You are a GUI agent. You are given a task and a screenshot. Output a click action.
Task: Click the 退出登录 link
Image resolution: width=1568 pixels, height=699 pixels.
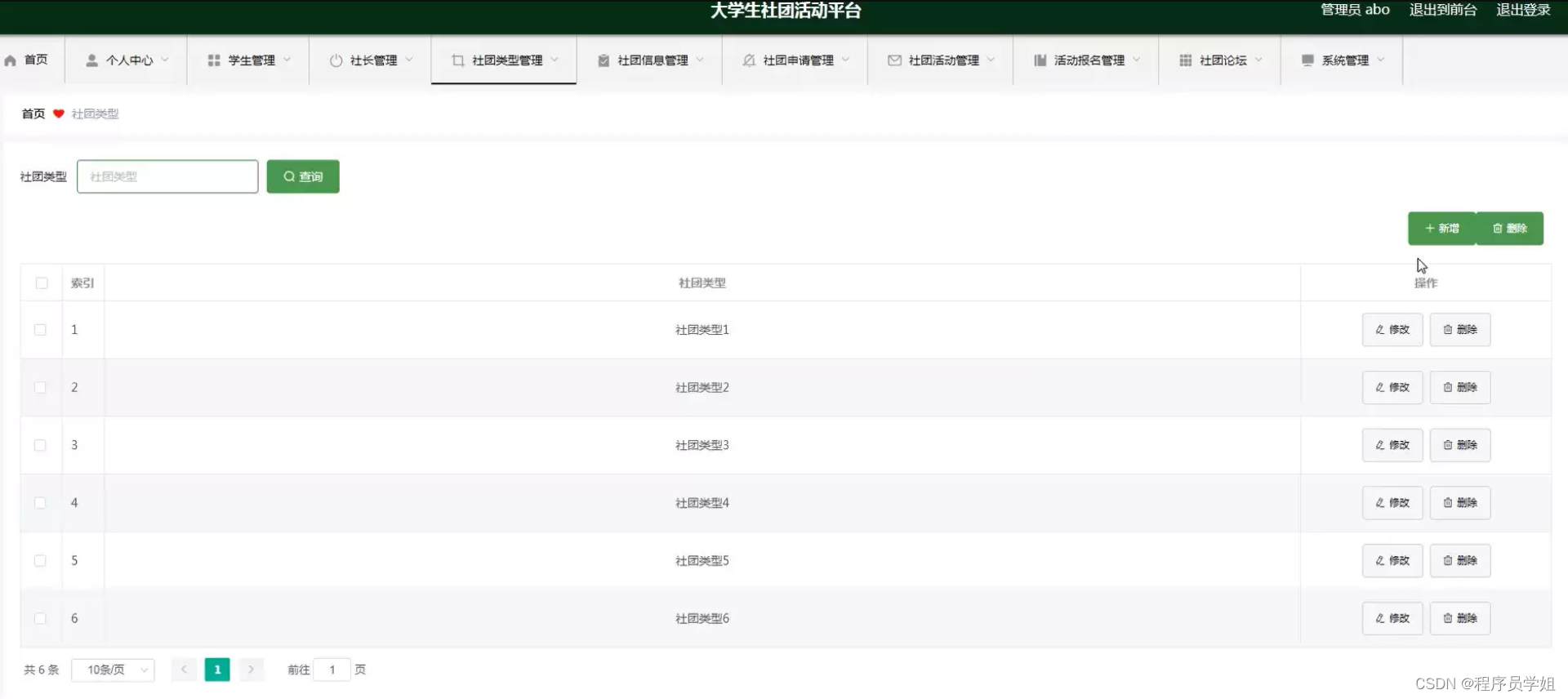point(1523,10)
